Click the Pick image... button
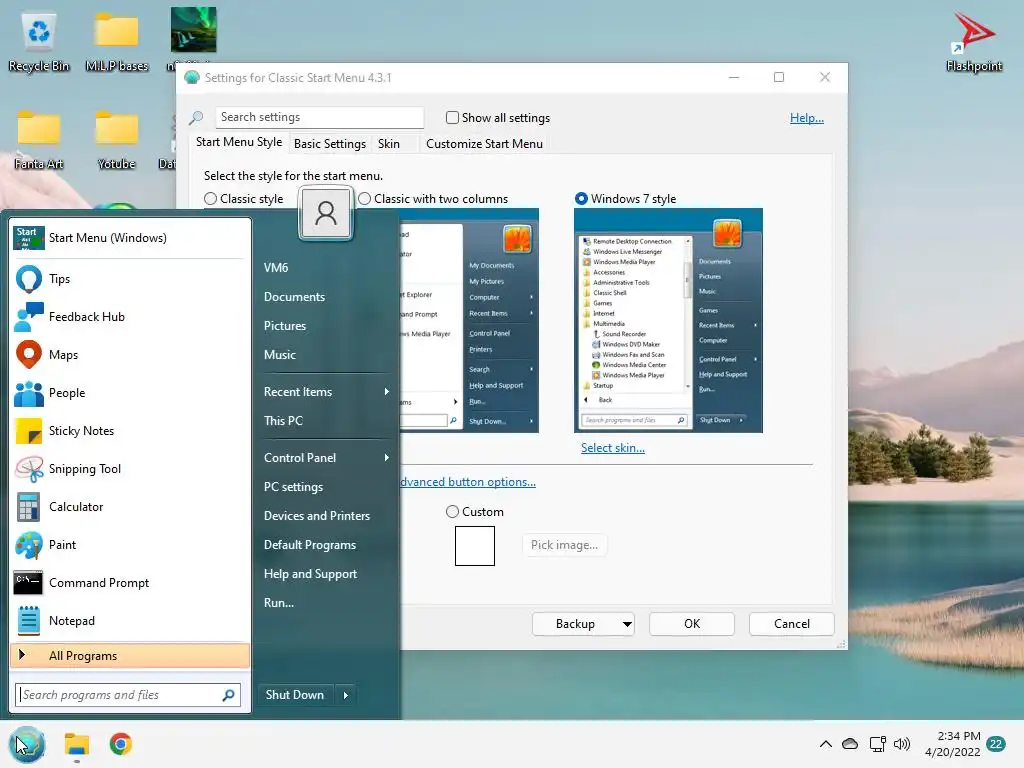Screen dimensions: 1024x768 [564, 545]
